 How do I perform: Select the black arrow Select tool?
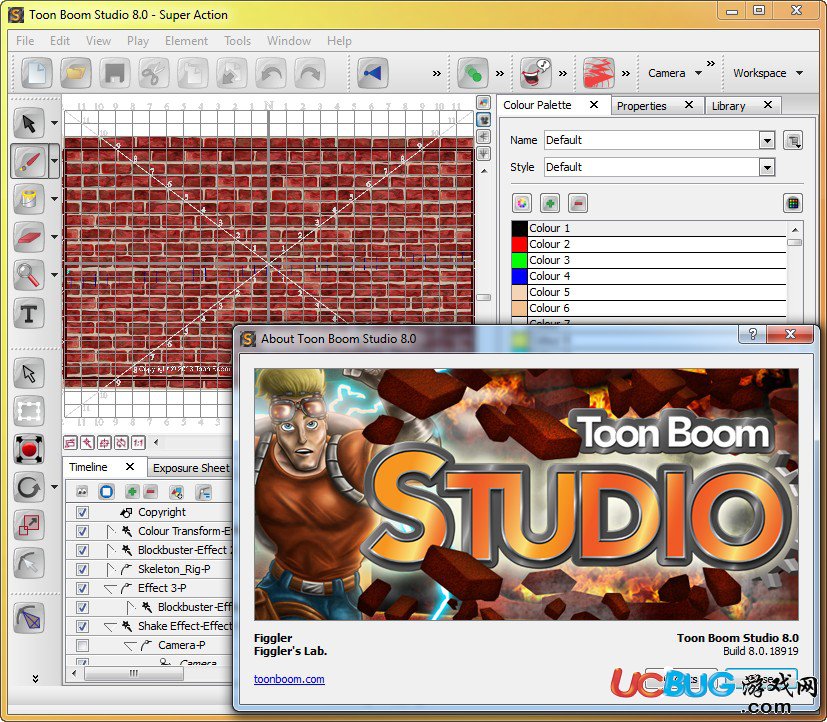pos(28,123)
